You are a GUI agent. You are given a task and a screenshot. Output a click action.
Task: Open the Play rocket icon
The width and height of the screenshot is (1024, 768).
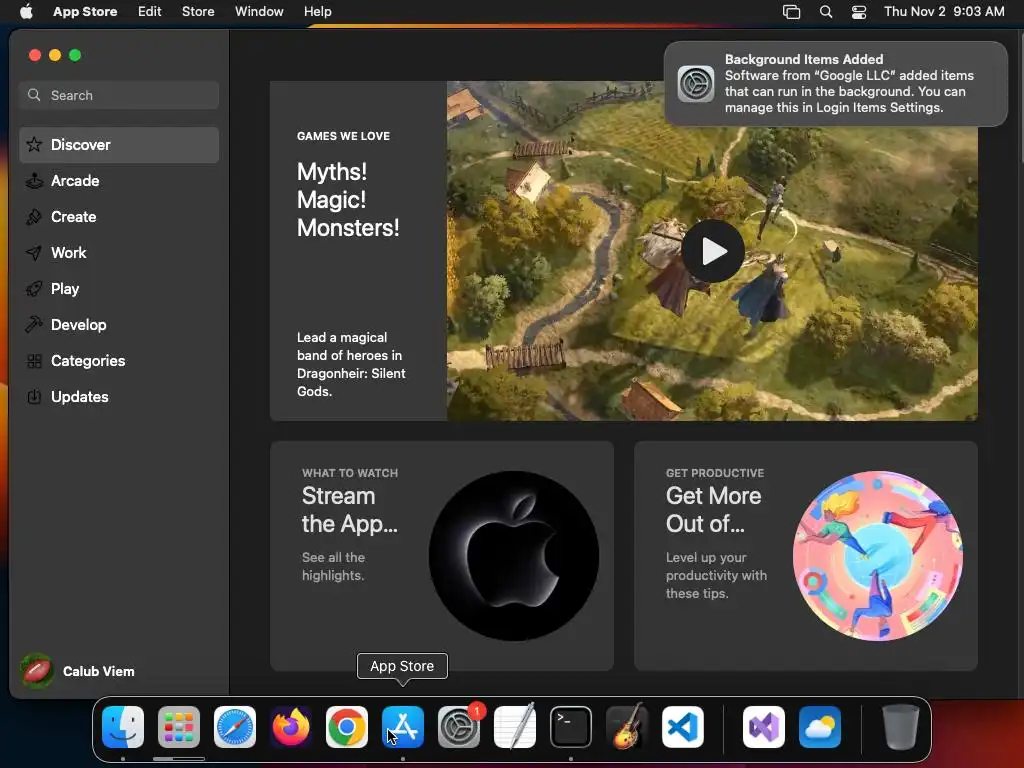click(x=34, y=289)
